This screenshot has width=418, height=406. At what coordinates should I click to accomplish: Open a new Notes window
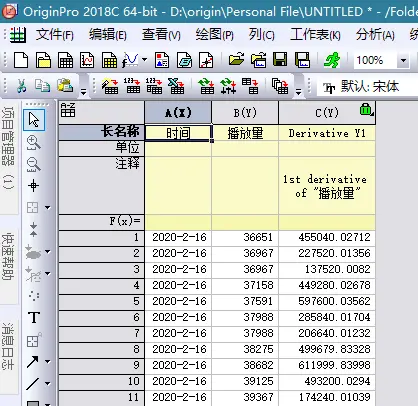click(184, 60)
